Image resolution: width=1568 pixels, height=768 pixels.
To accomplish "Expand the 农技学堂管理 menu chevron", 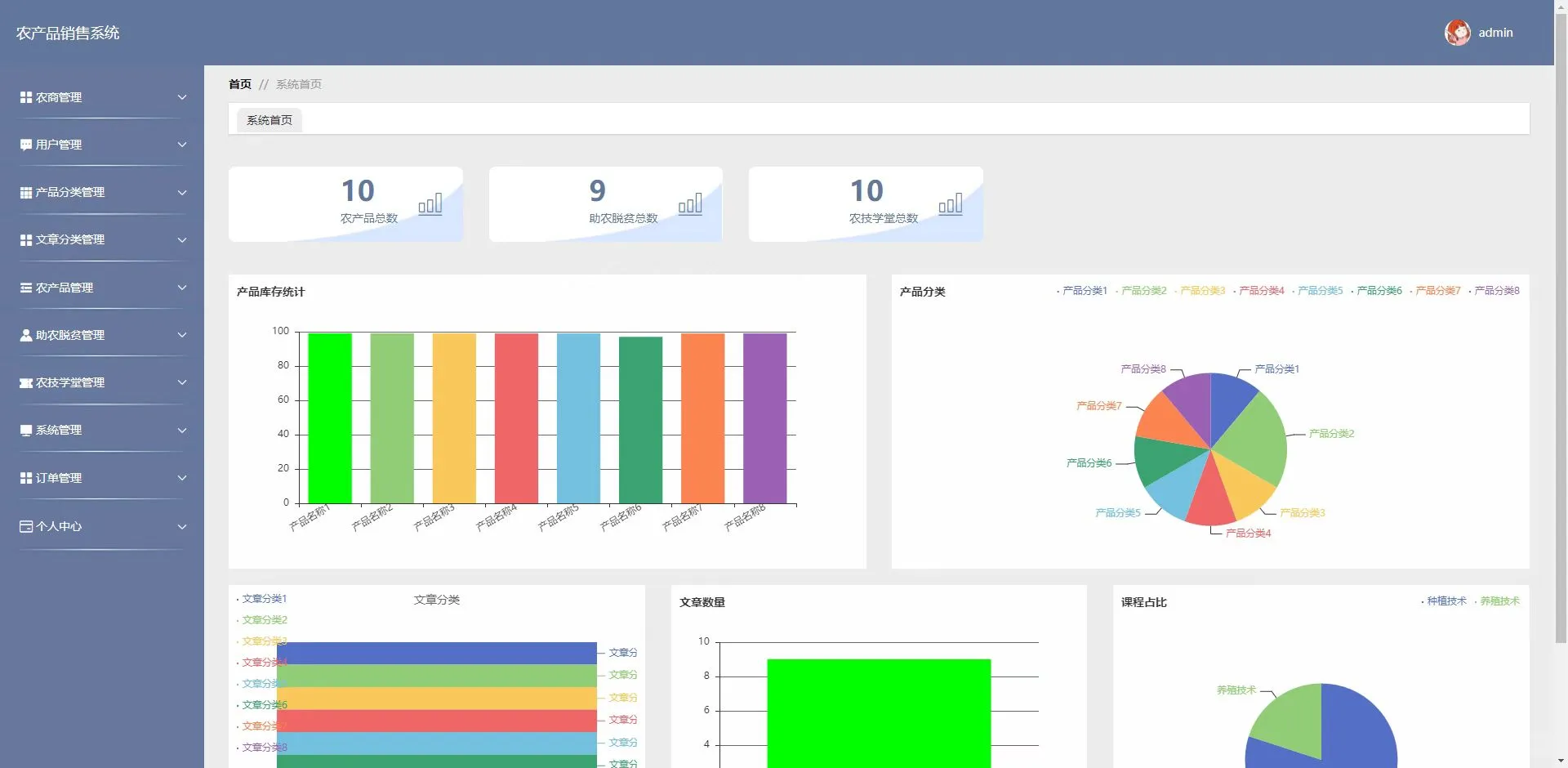I will tap(183, 382).
